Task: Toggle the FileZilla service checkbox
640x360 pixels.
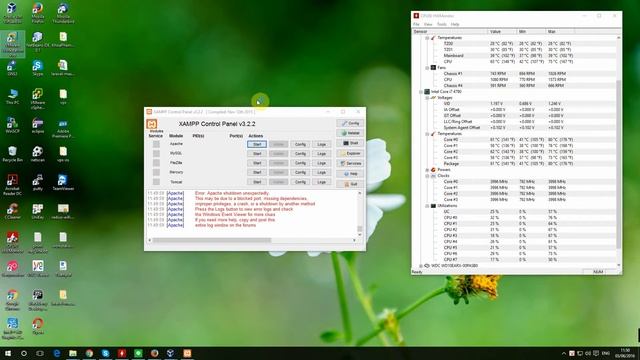Action: [156, 163]
